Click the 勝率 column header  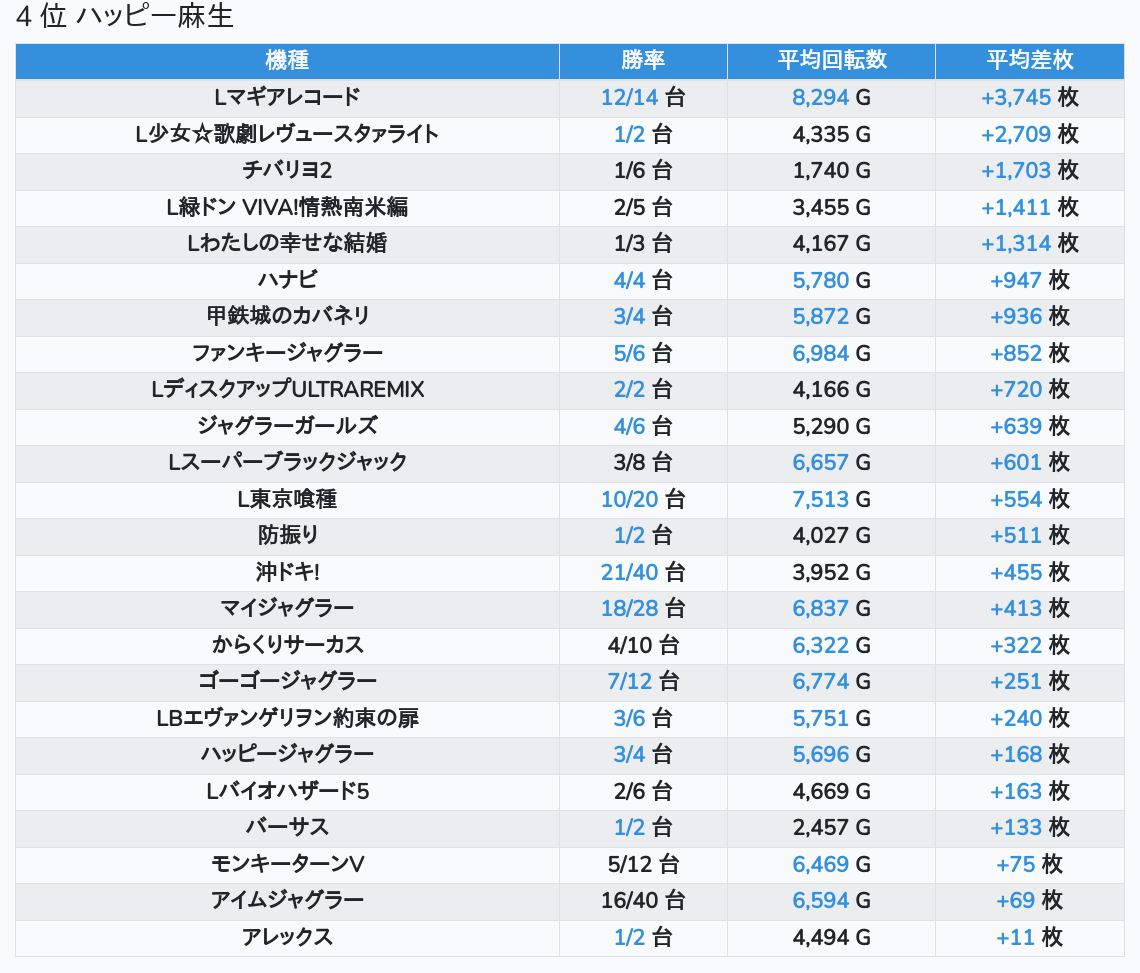coord(643,60)
